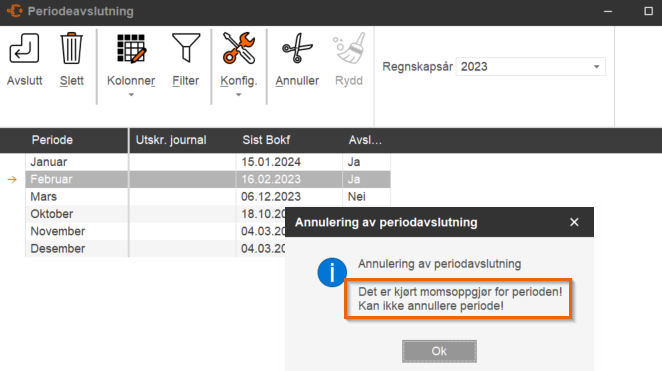Click the message Kan ikke annullere periode!
The width and height of the screenshot is (662, 371).
431,306
